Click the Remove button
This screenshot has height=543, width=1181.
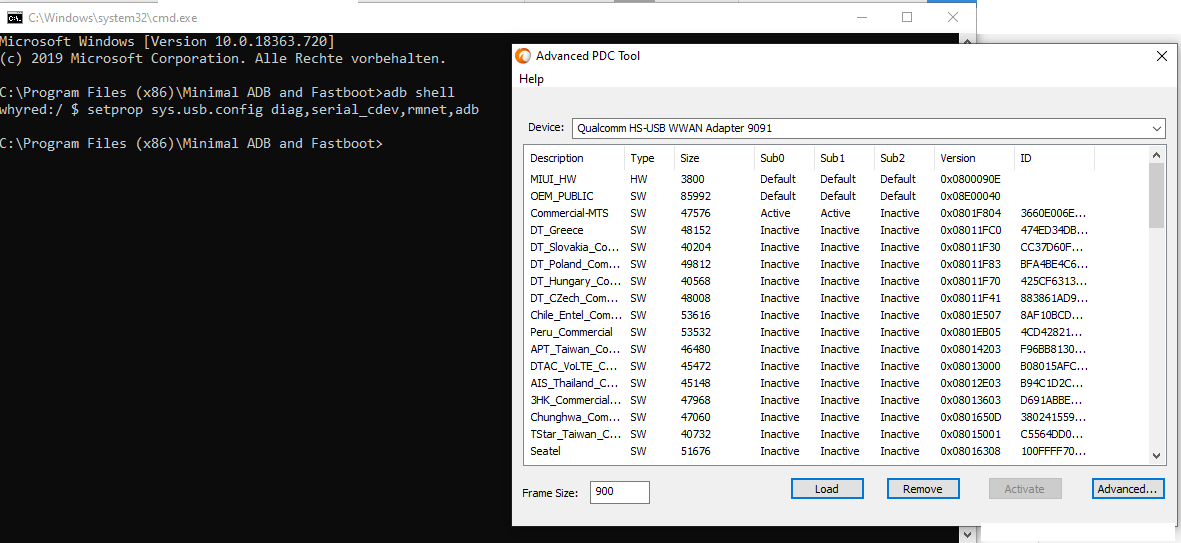(x=923, y=489)
